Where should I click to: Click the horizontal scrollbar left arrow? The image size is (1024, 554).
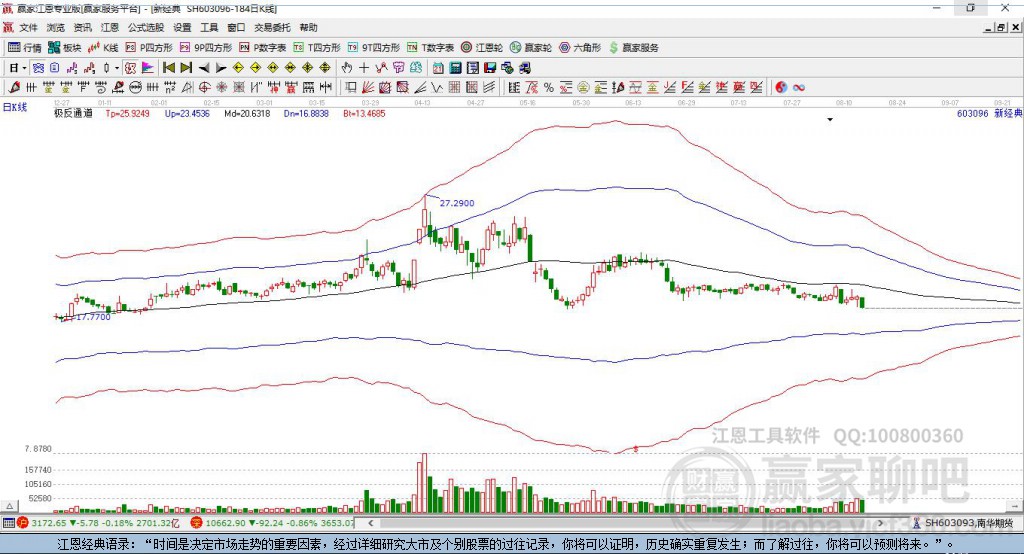coord(370,523)
